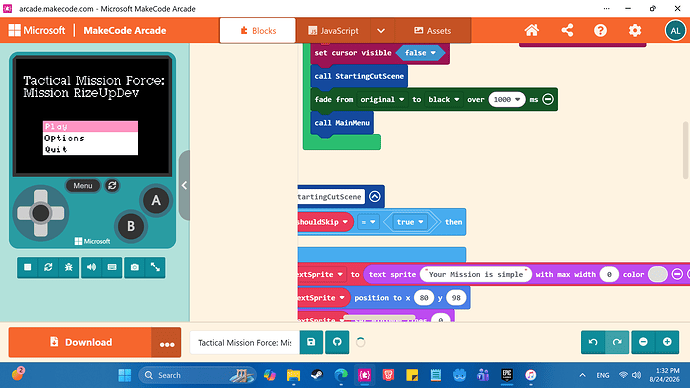
Task: Mute the simulator audio
Action: (x=92, y=267)
